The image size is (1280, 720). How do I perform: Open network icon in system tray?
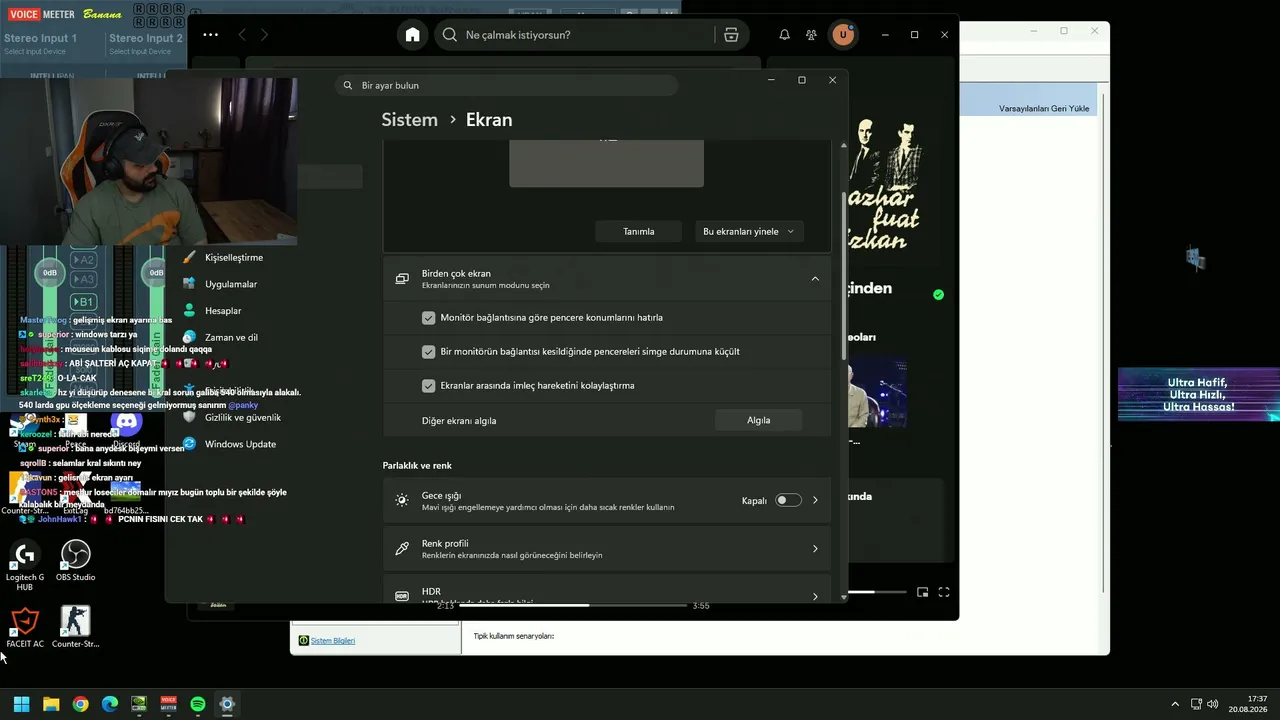(x=1195, y=704)
